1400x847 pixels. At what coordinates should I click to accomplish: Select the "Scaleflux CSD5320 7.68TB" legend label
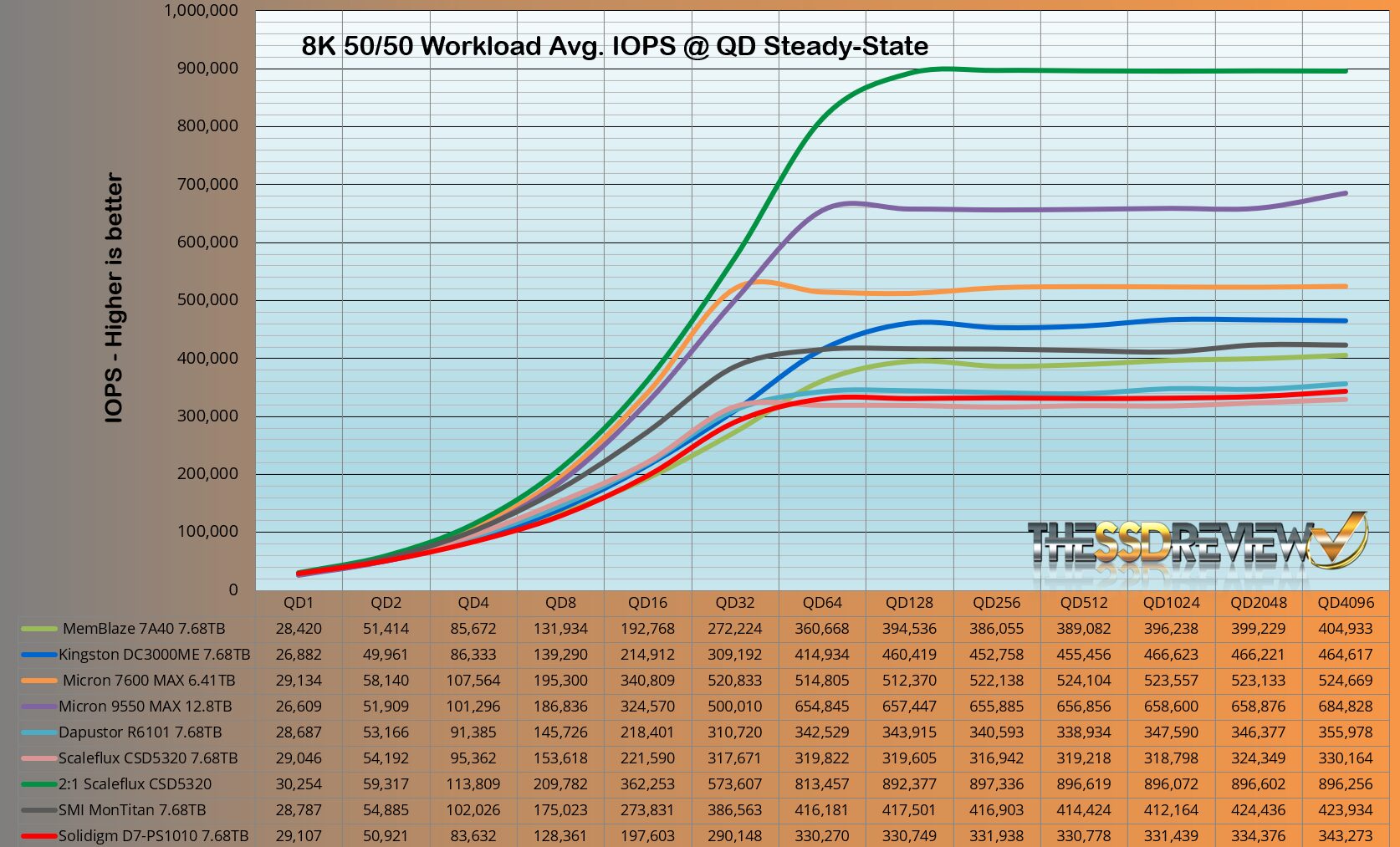coord(148,758)
